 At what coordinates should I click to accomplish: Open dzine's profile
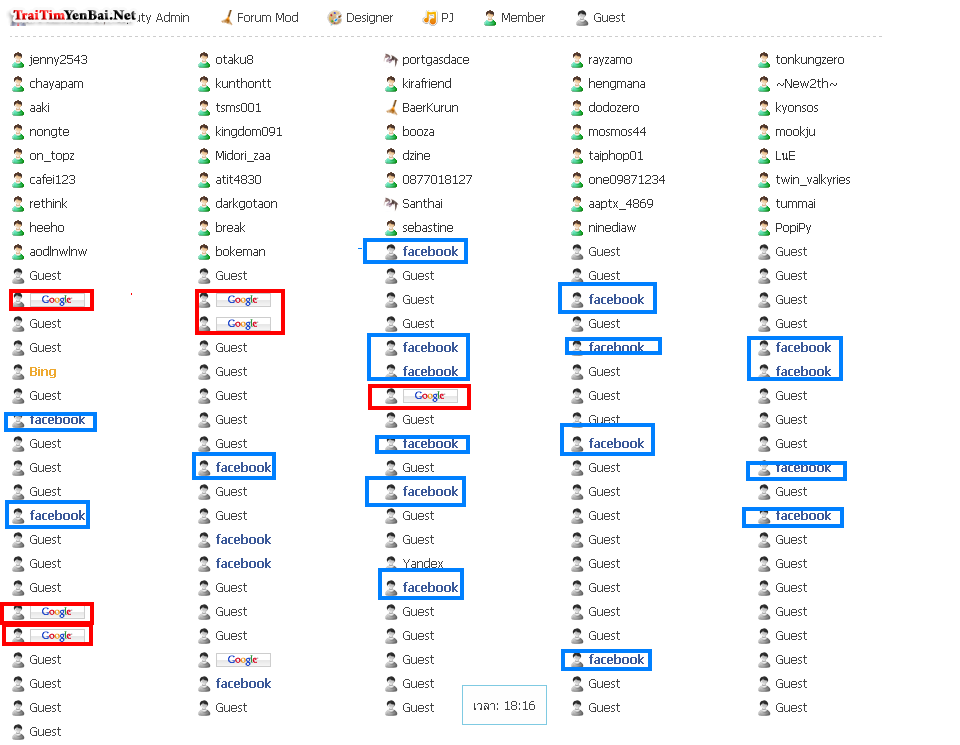coord(416,155)
